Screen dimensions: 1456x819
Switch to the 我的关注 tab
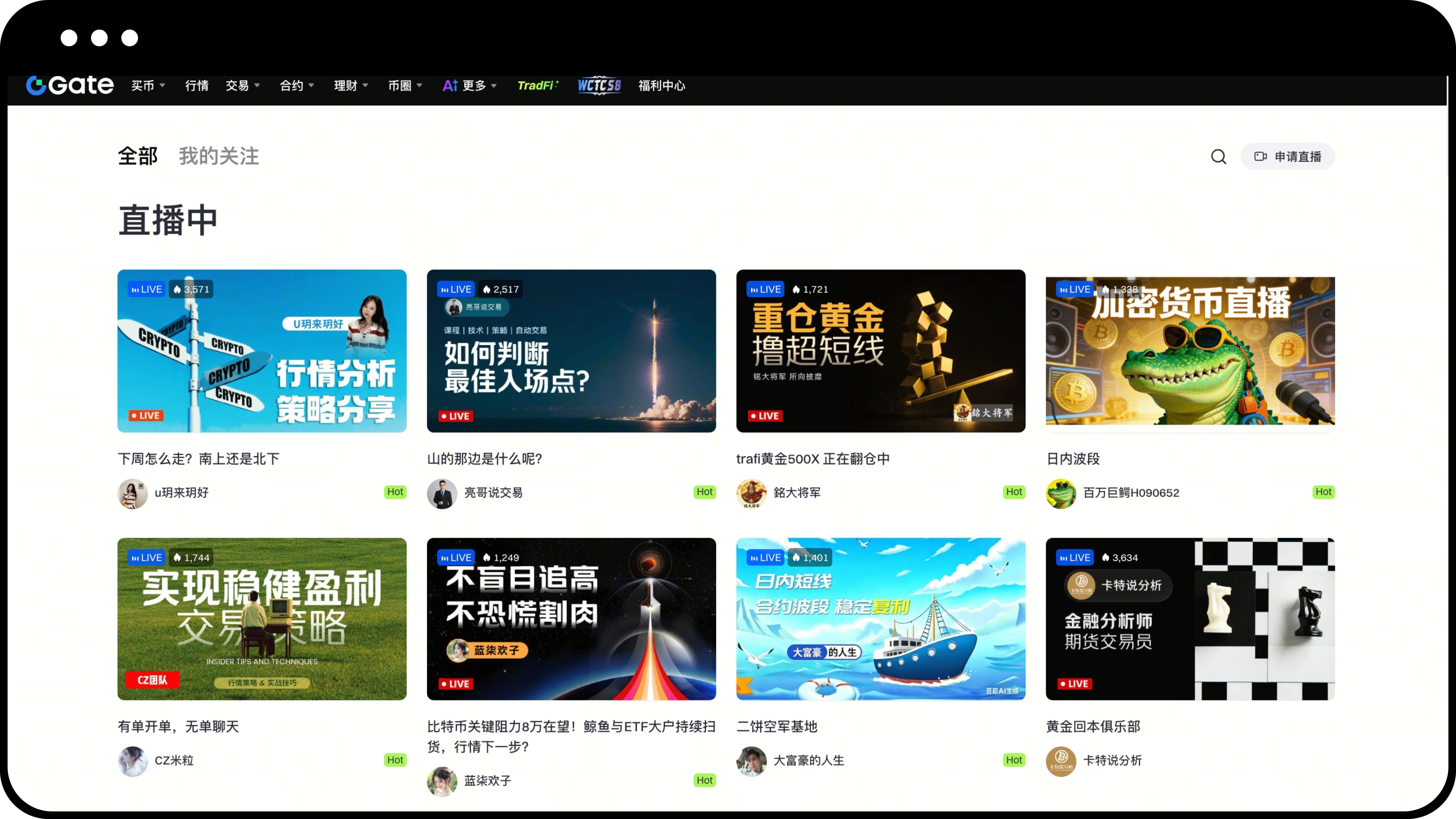(219, 157)
